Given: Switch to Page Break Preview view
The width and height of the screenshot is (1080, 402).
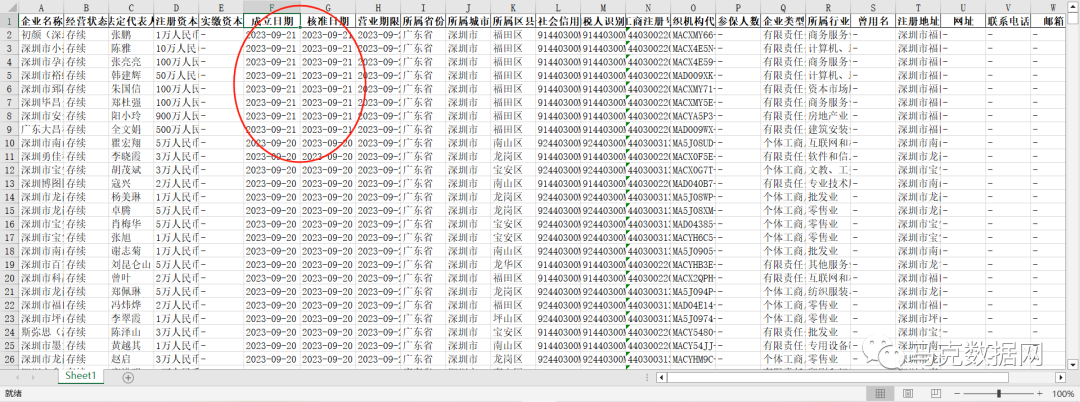Looking at the screenshot, I should coord(937,393).
